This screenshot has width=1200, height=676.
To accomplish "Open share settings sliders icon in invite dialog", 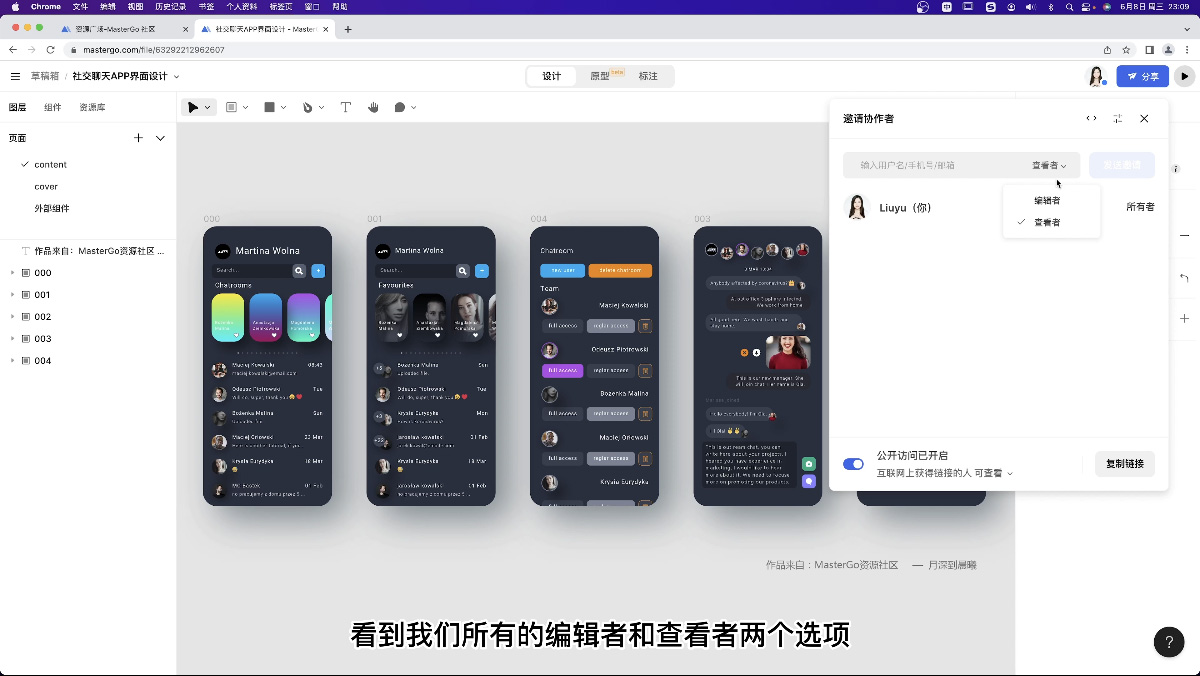I will coord(1117,118).
